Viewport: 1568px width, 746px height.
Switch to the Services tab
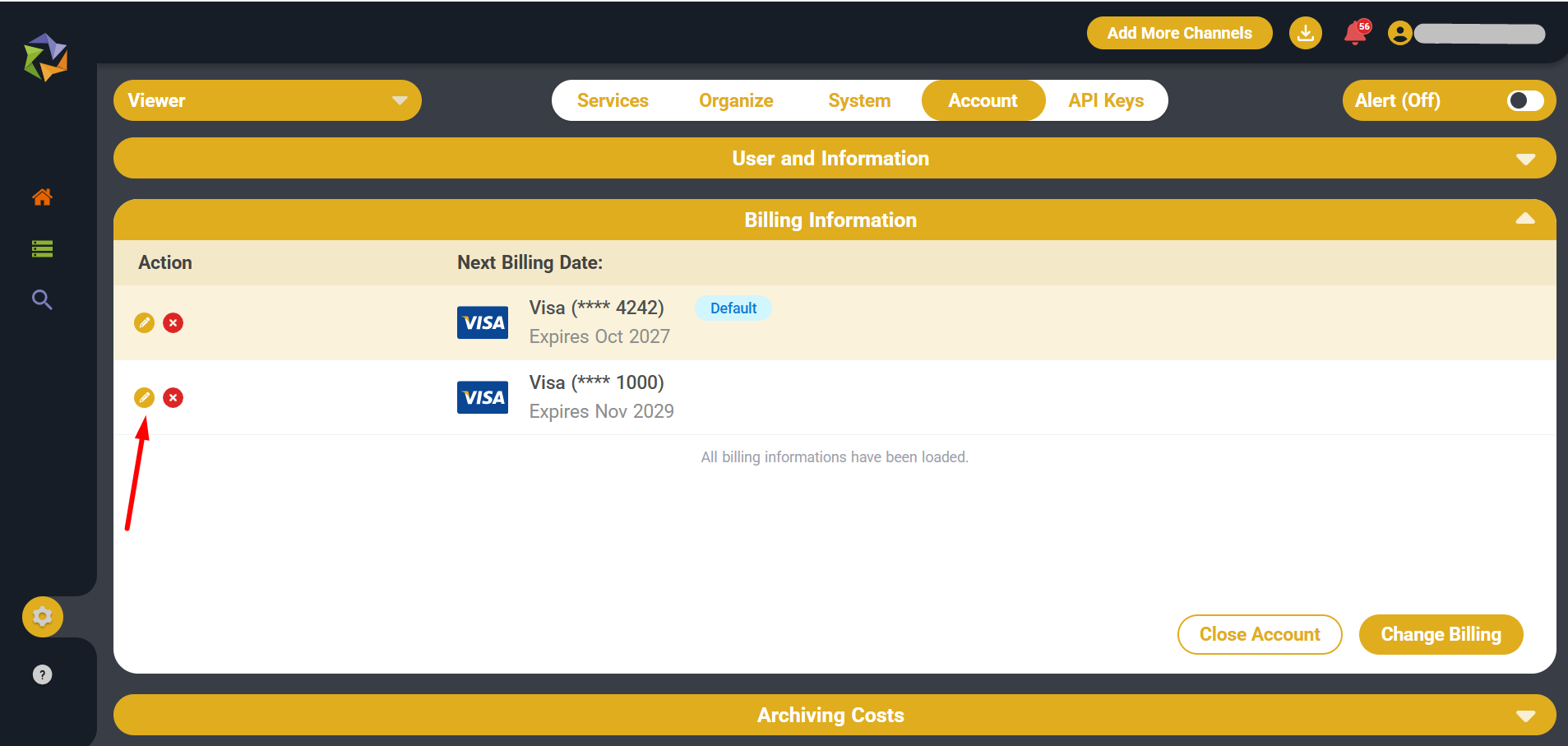click(613, 100)
